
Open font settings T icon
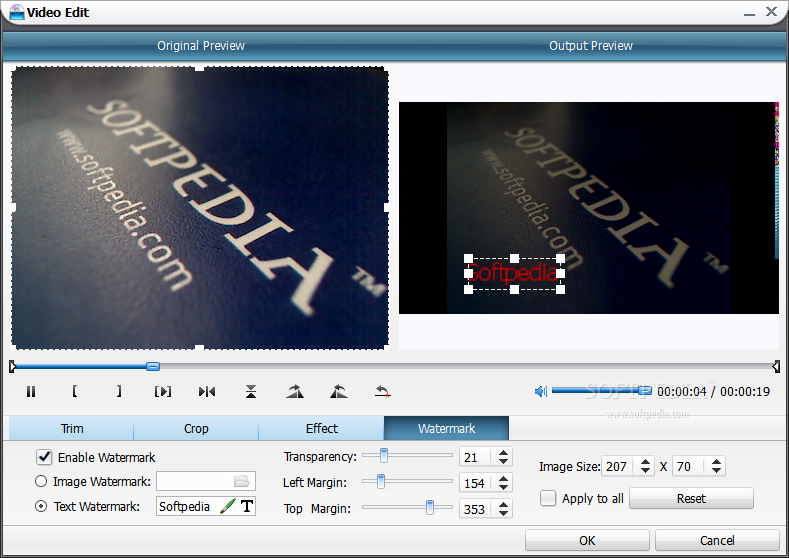coord(247,506)
